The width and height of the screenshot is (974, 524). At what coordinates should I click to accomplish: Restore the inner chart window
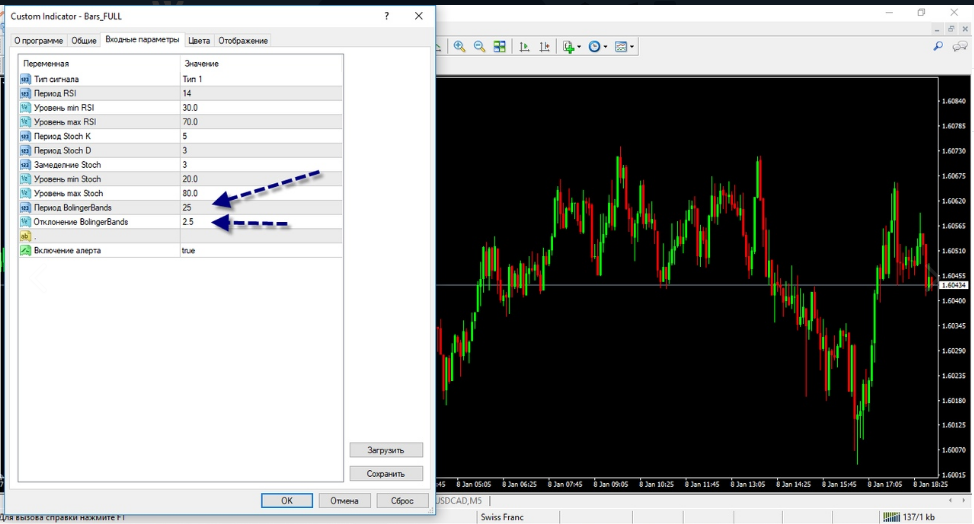coord(950,29)
